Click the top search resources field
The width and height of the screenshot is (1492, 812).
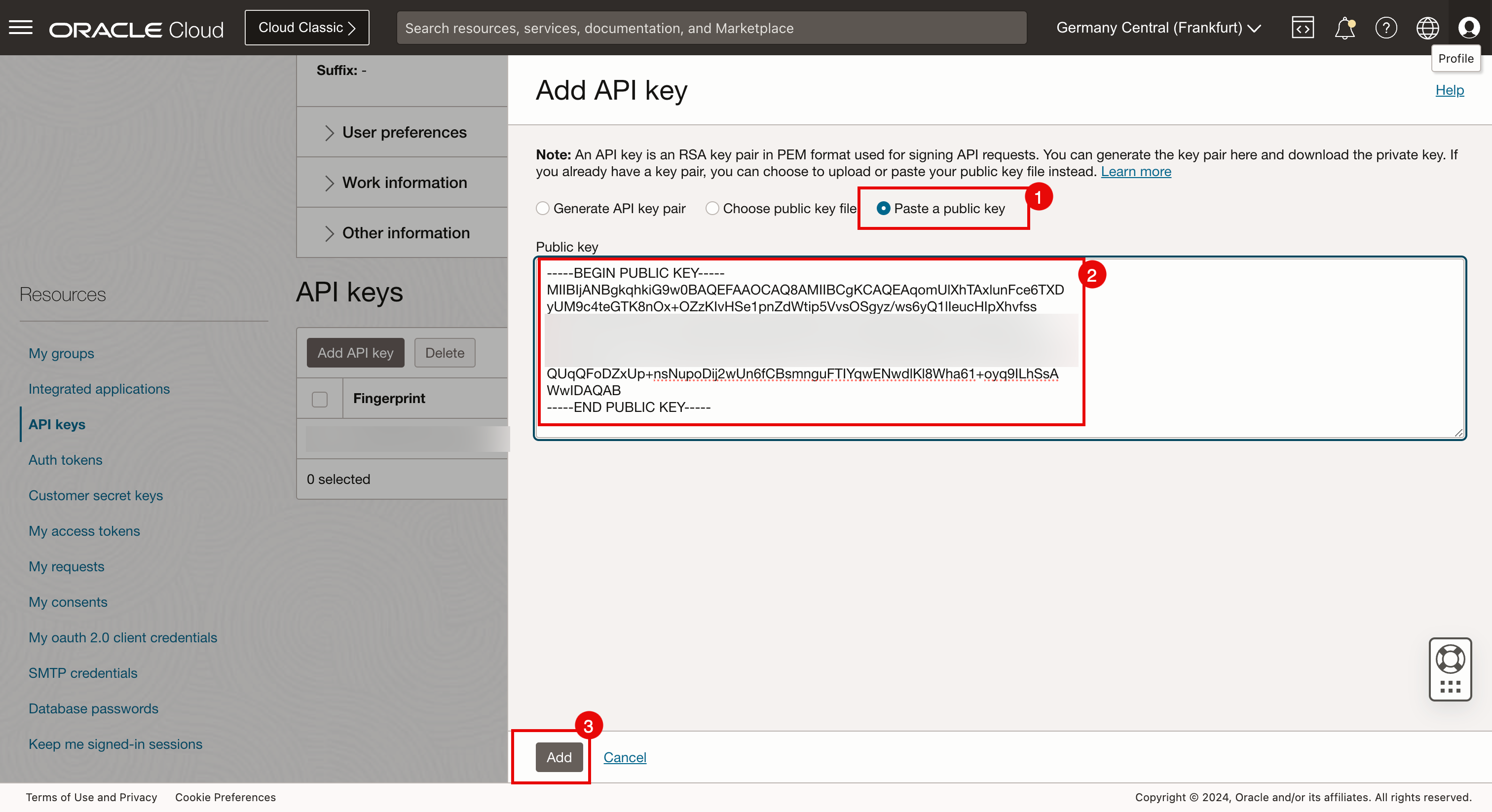point(710,28)
